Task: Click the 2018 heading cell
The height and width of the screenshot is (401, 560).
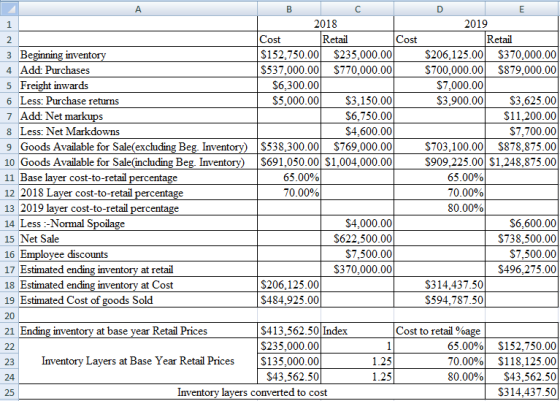Action: pos(325,24)
